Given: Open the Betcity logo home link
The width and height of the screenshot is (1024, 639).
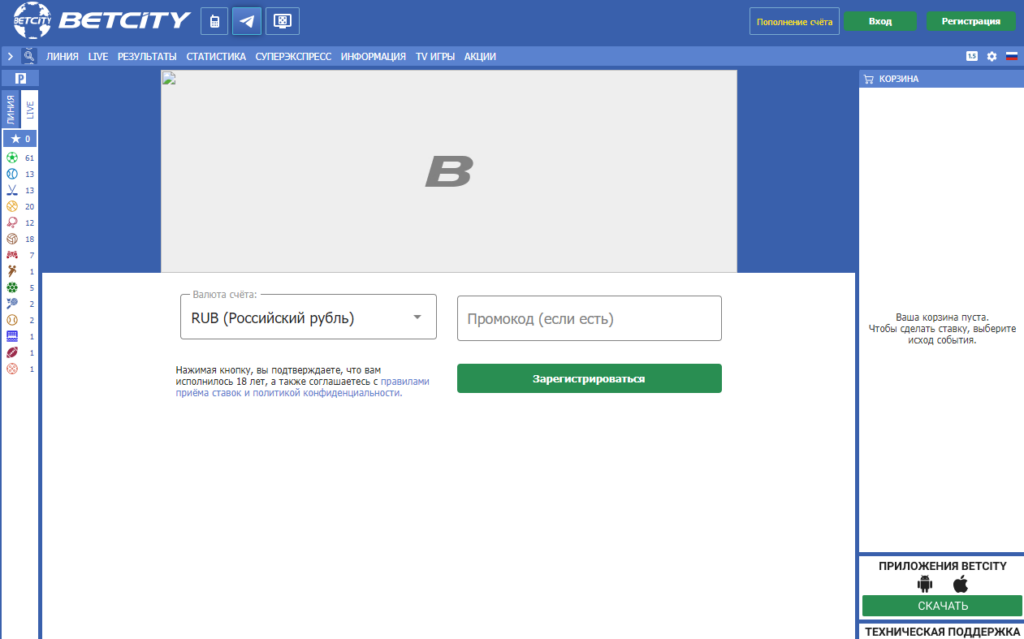Looking at the screenshot, I should tap(102, 21).
